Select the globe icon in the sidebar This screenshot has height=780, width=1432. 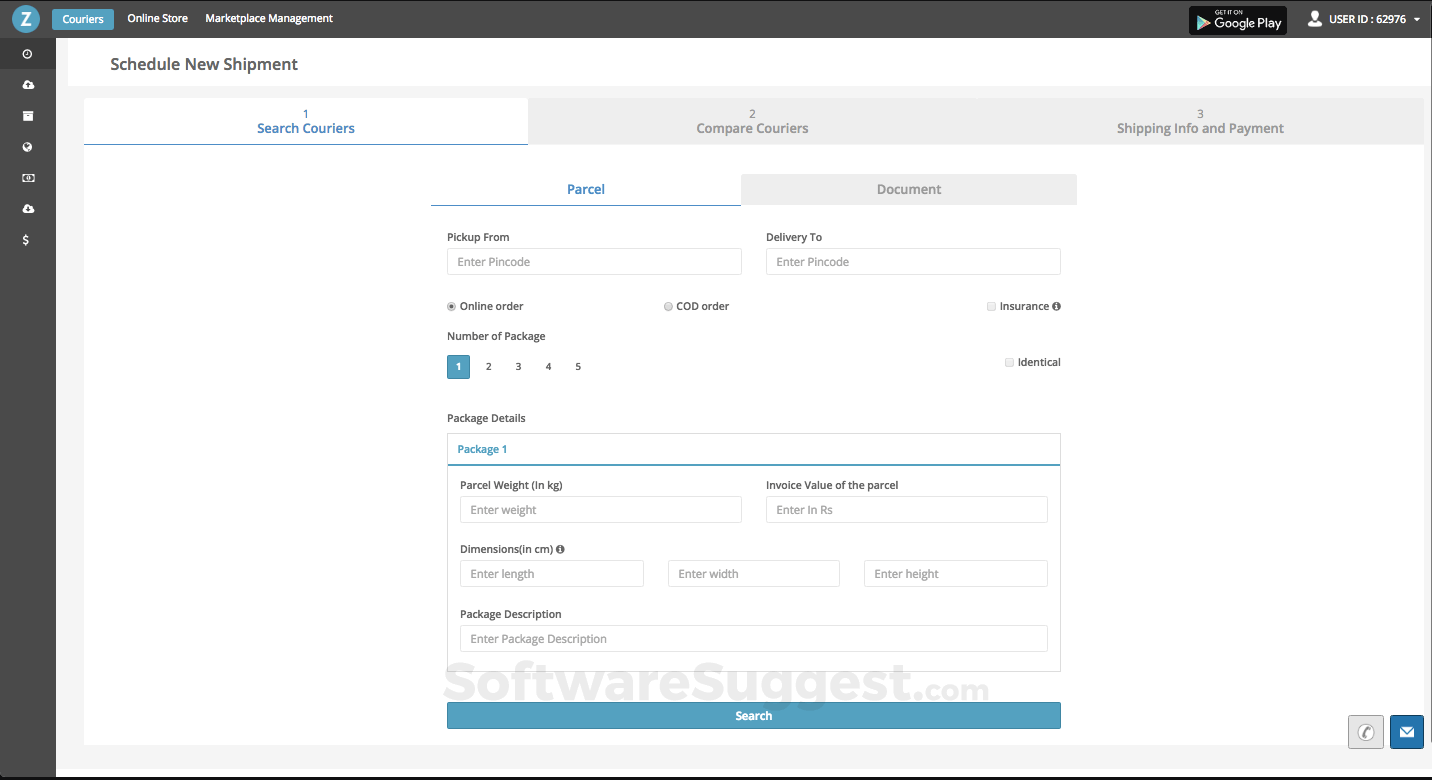tap(27, 147)
